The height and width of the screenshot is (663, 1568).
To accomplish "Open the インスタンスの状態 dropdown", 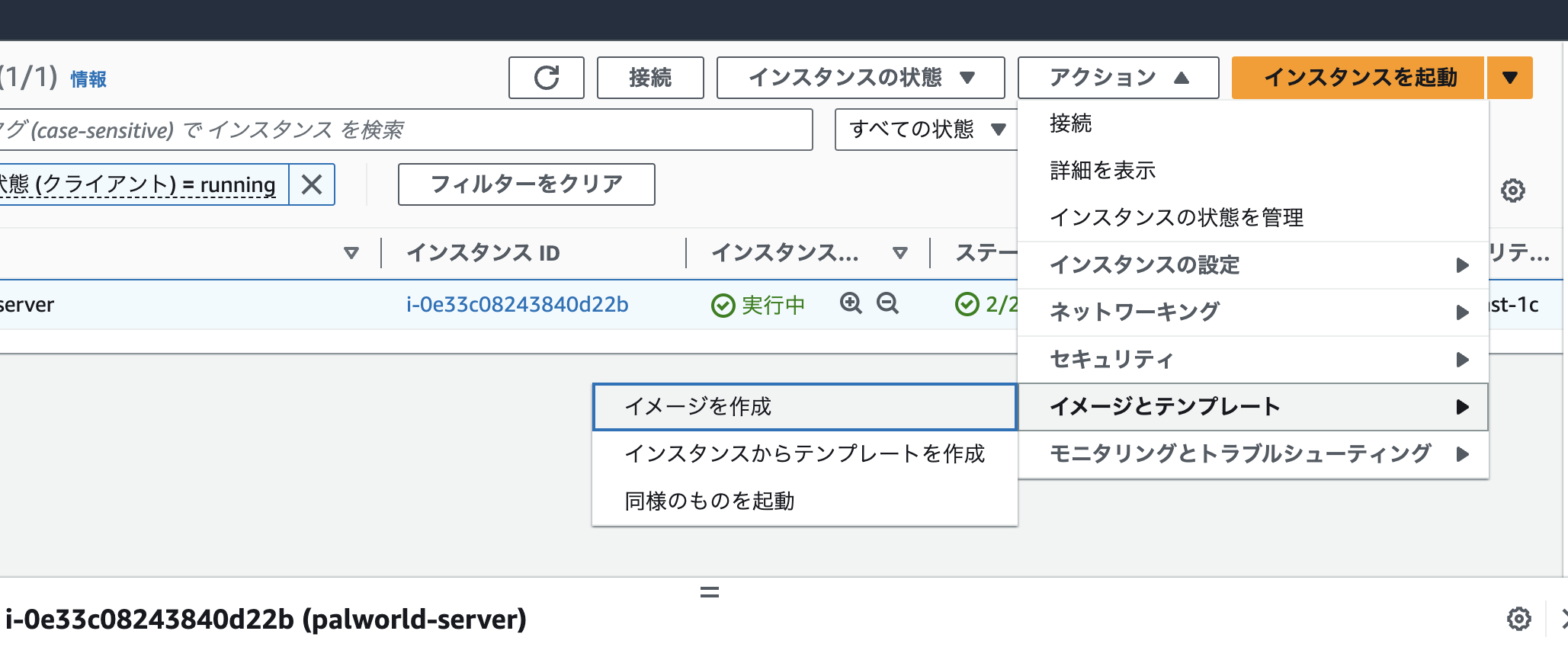I will coord(860,78).
